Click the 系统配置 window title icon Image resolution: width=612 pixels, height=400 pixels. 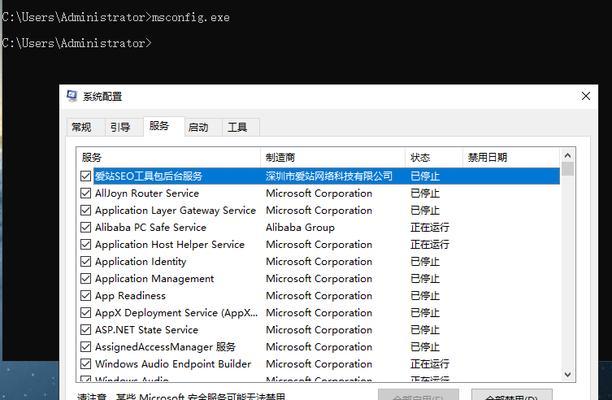[72, 96]
